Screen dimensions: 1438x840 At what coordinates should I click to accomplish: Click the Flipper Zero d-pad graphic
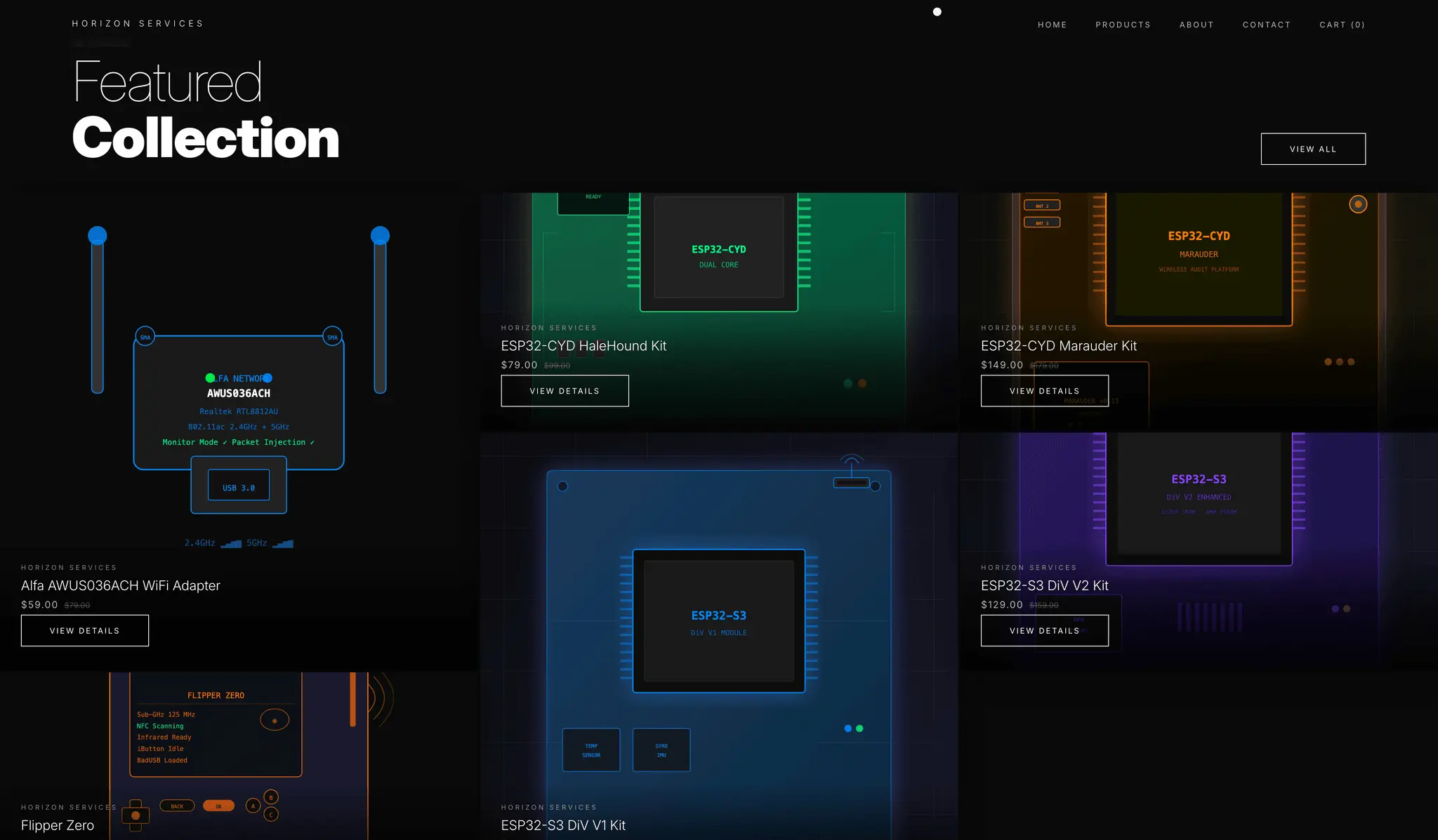click(136, 815)
